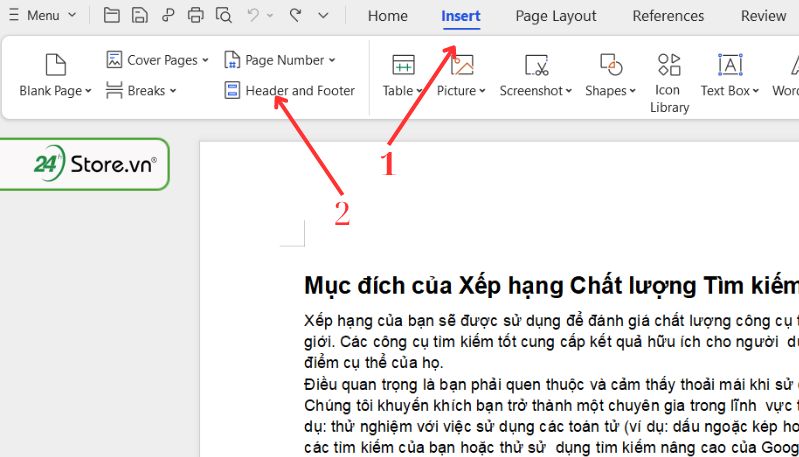Open the Review tab
The height and width of the screenshot is (457, 799).
pyautogui.click(x=763, y=16)
